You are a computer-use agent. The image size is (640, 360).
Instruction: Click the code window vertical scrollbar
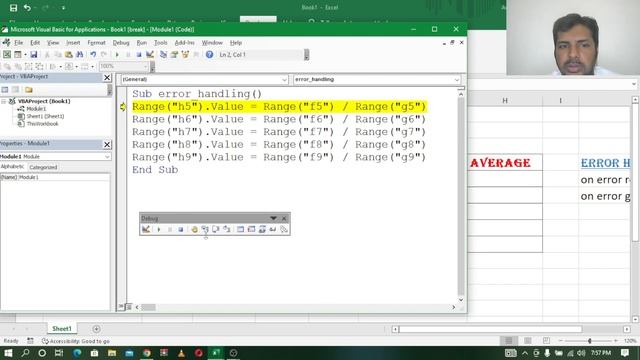pos(461,197)
